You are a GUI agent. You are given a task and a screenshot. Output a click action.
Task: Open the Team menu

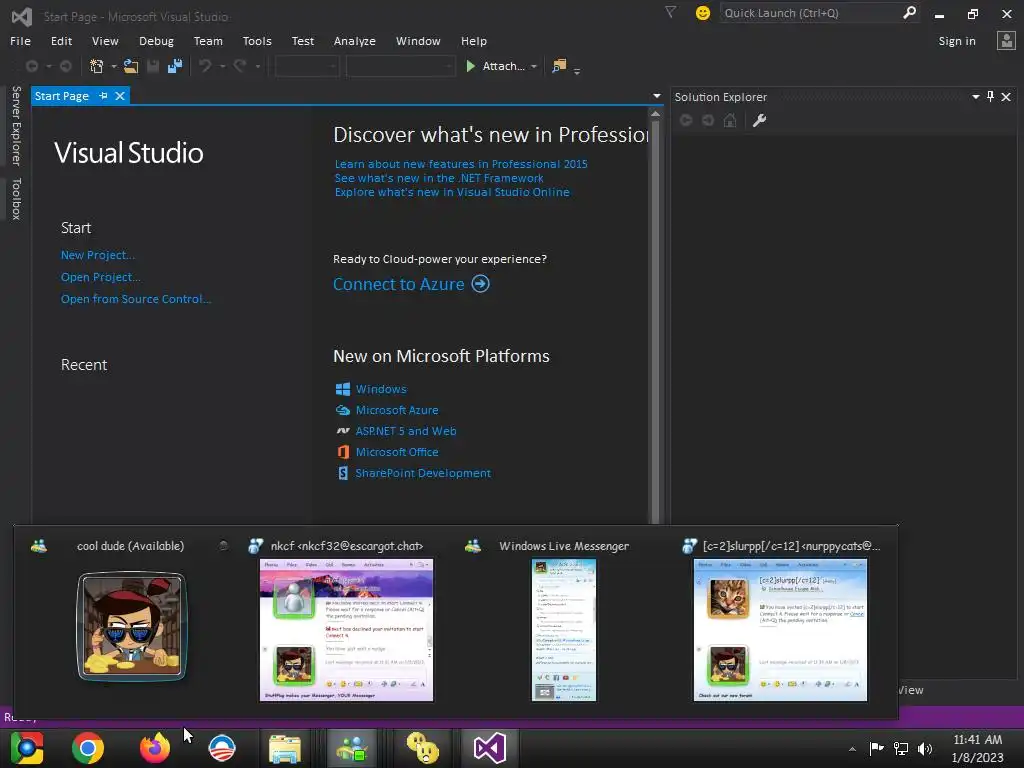click(208, 41)
